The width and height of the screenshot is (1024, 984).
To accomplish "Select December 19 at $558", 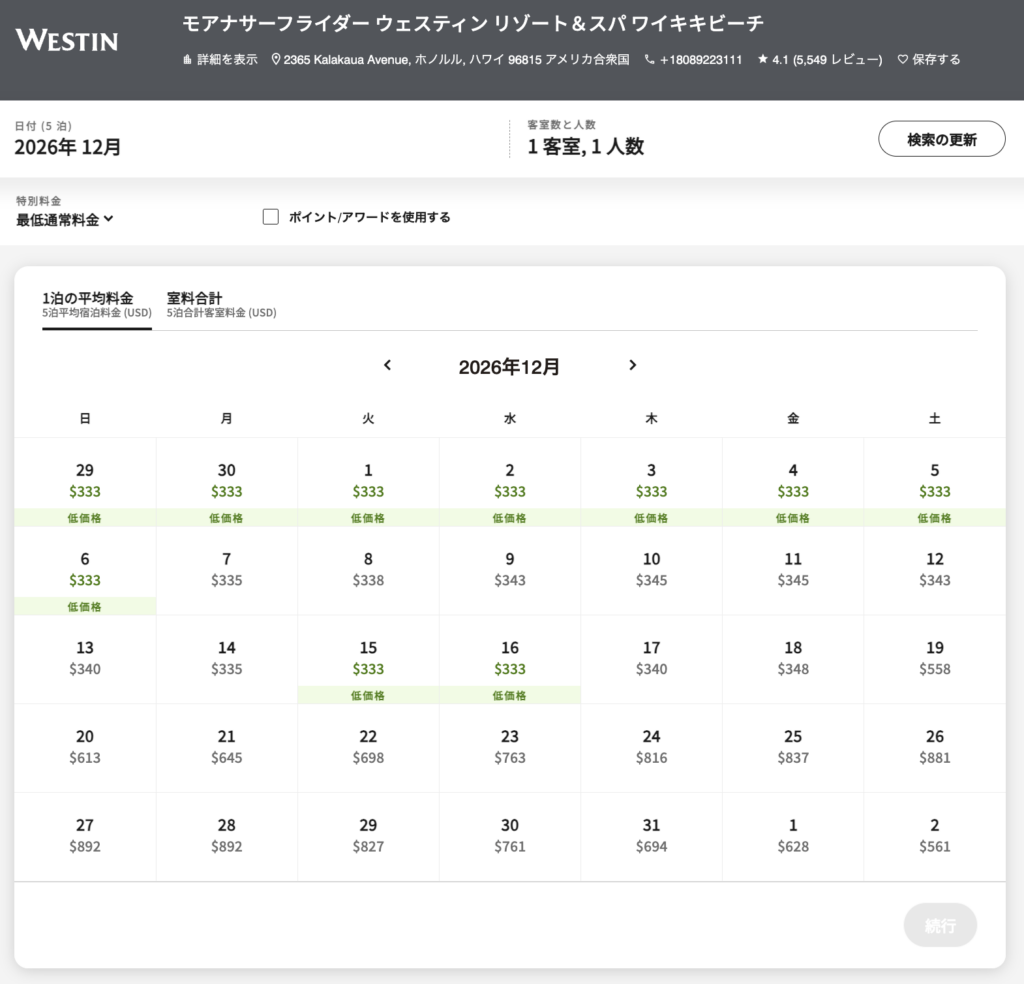I will 935,660.
